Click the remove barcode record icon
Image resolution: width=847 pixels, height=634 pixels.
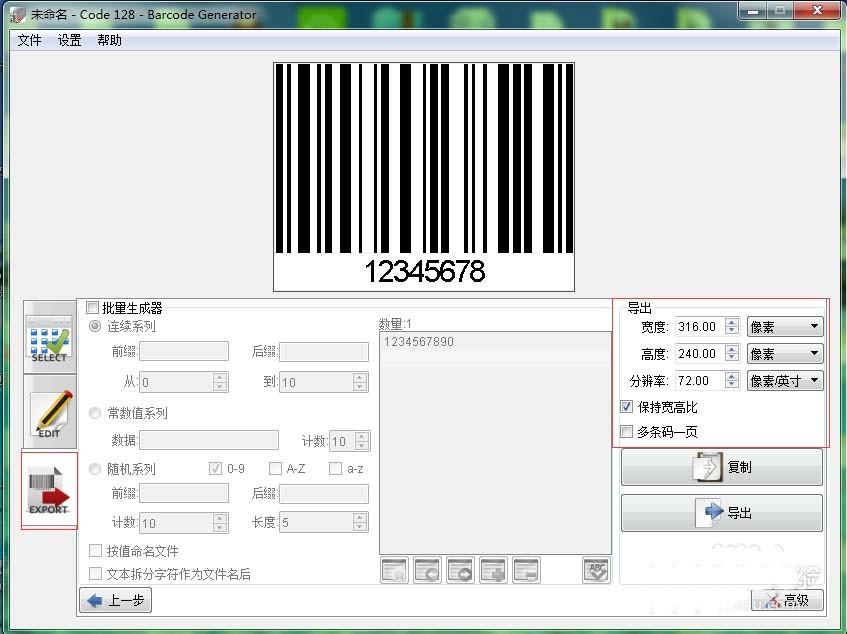tap(526, 569)
